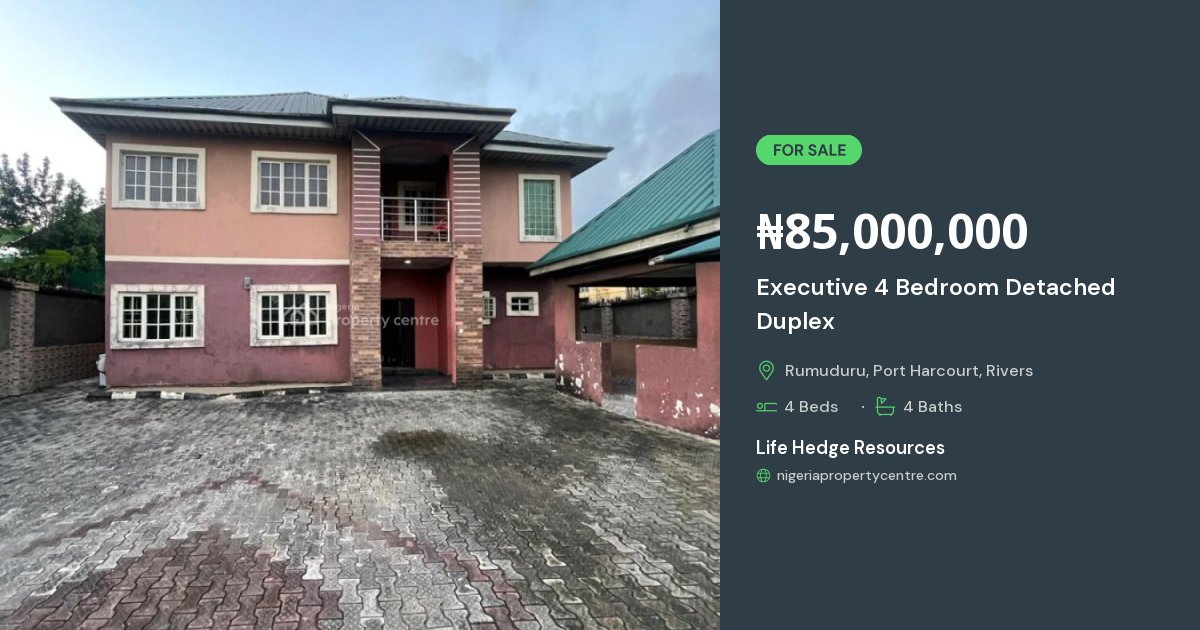Click the 4 Beds label
The width and height of the screenshot is (1200, 630).
[811, 407]
